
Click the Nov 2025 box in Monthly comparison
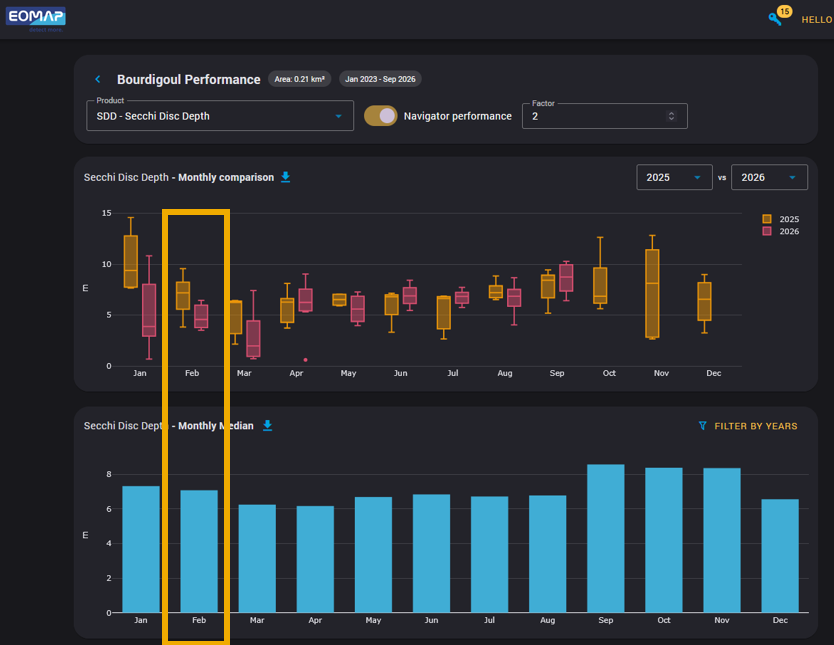tap(652, 293)
